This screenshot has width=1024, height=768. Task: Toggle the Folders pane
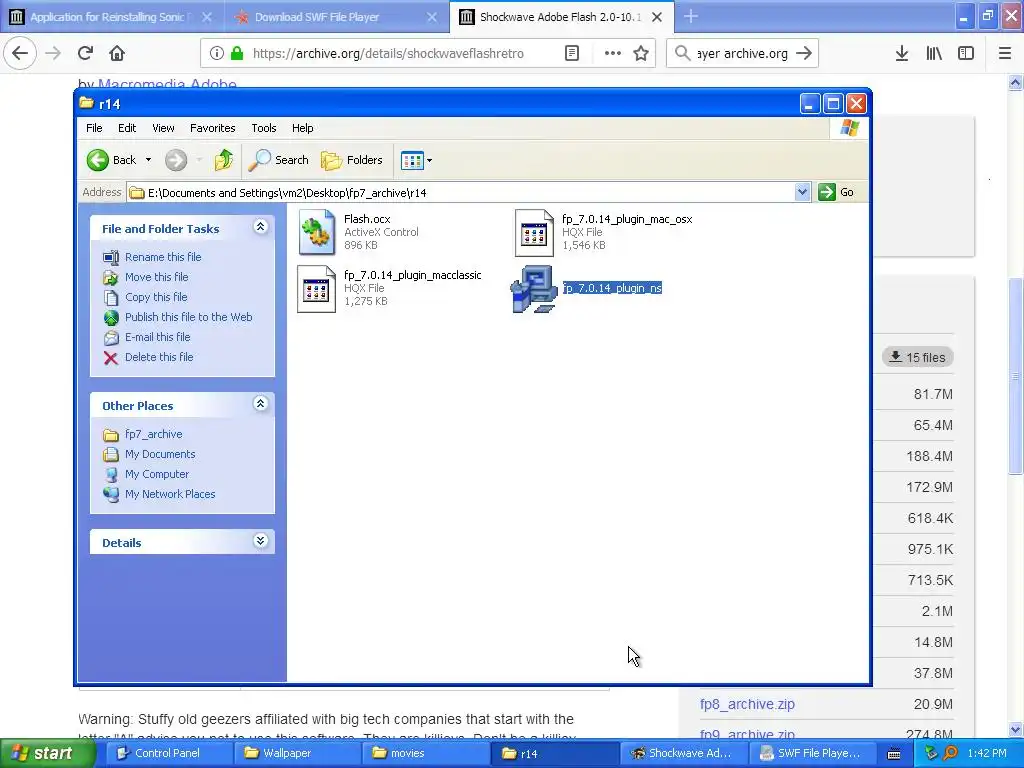[x=351, y=160]
